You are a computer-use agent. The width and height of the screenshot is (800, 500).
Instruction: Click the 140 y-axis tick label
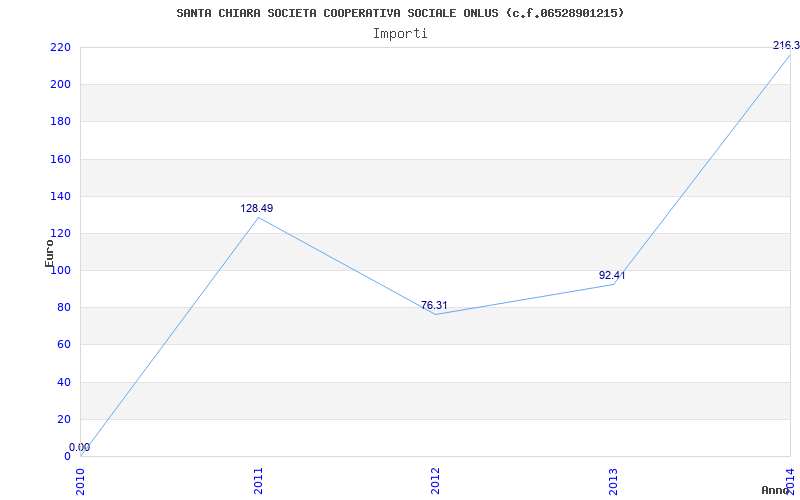(60, 196)
